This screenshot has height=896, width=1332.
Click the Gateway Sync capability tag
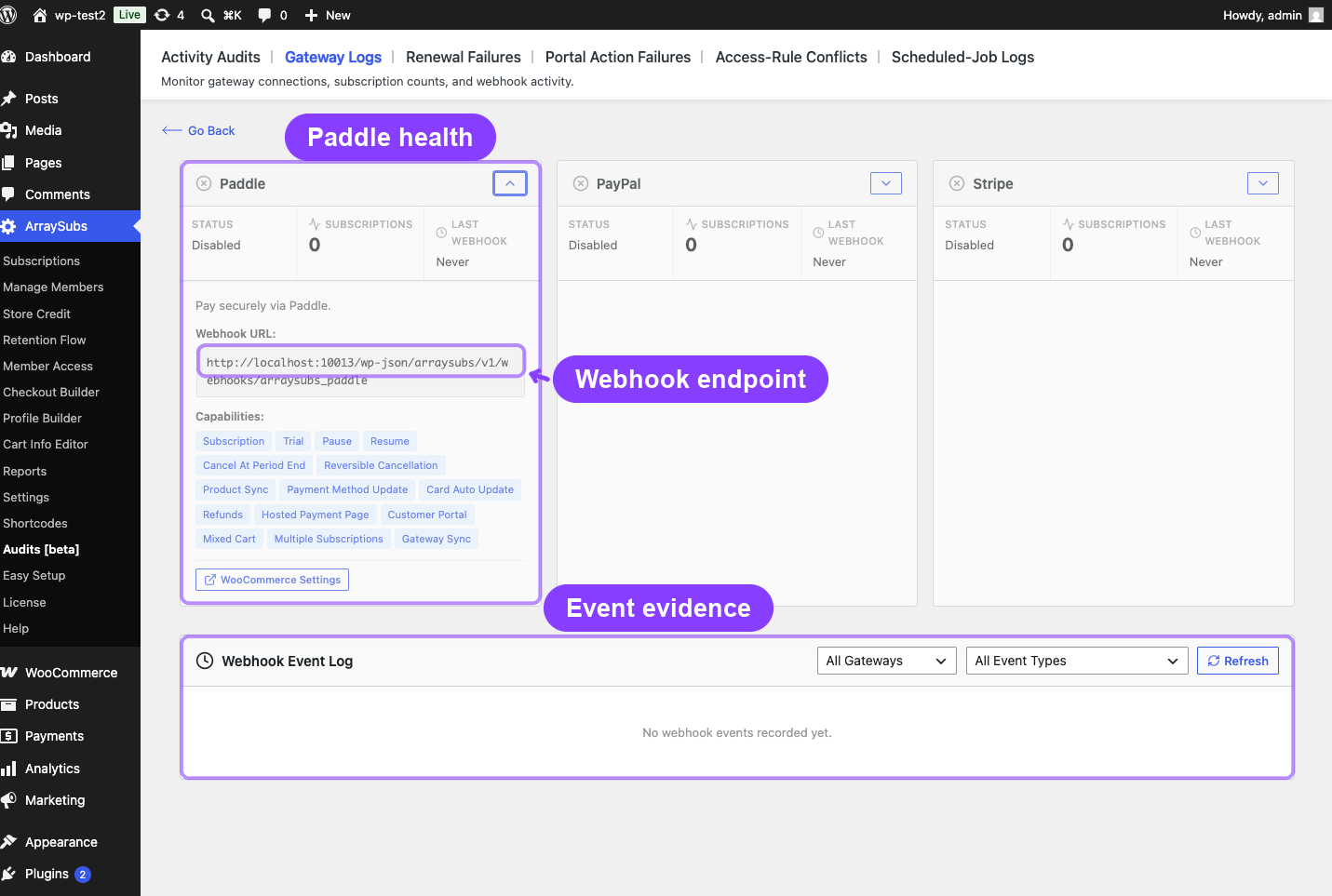pos(437,539)
